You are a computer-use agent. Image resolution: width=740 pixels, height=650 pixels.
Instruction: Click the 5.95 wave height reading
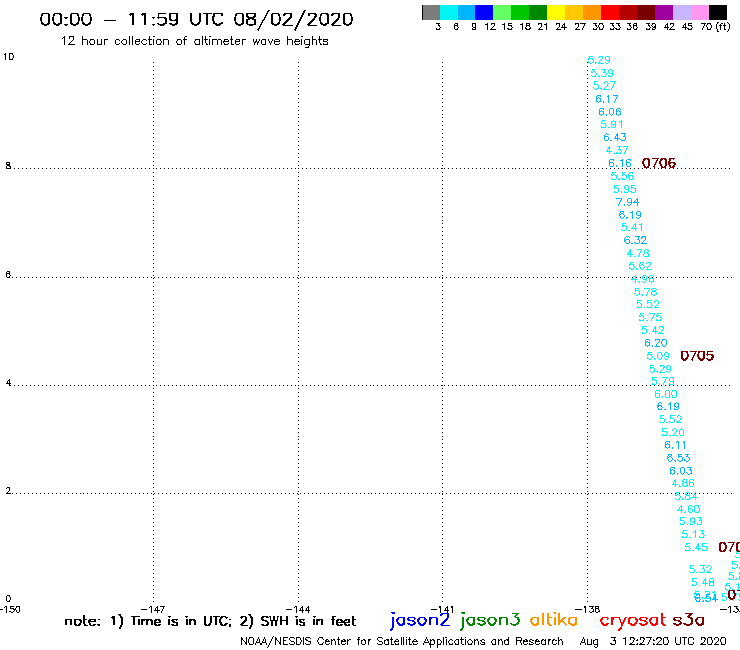625,189
